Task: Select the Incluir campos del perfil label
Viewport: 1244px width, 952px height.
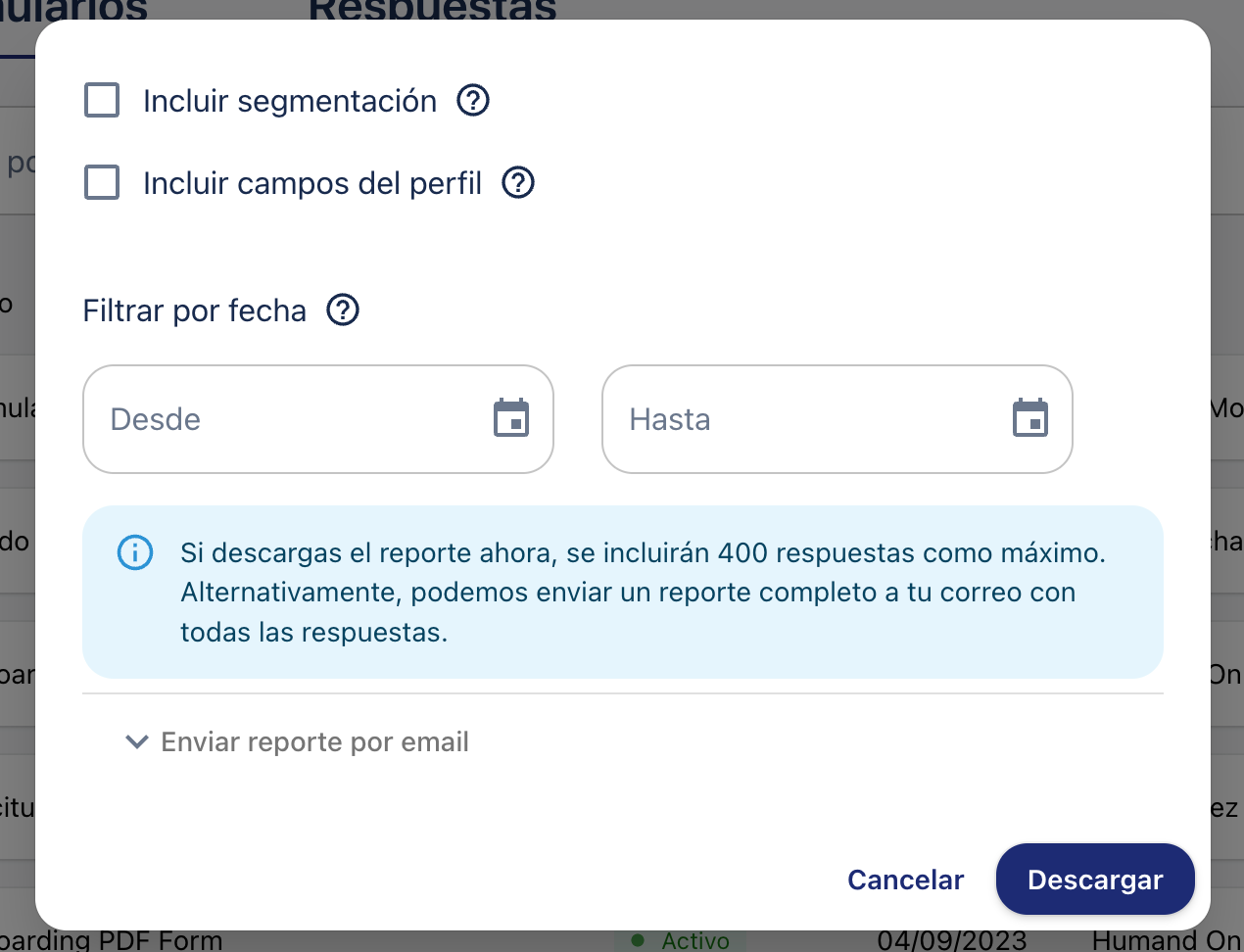Action: [311, 183]
